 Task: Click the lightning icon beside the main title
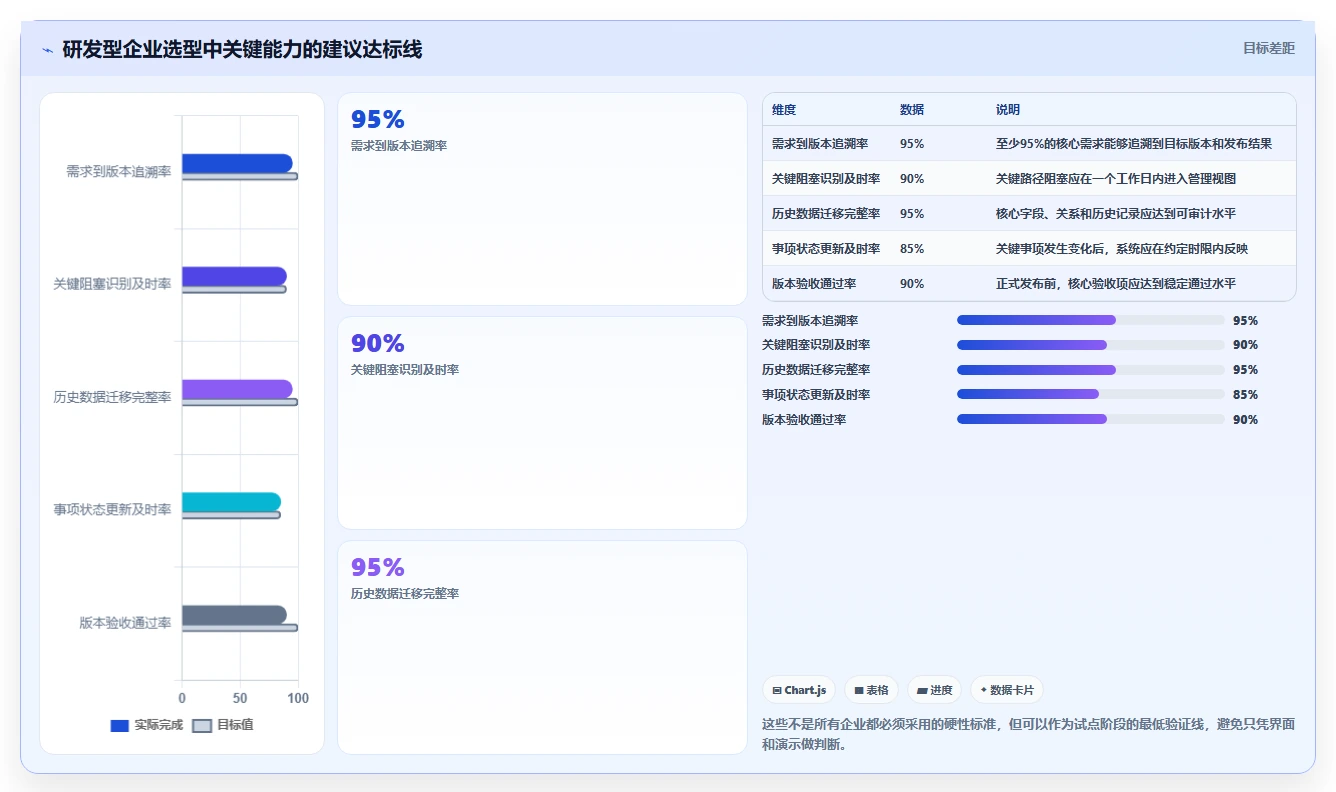pos(47,50)
